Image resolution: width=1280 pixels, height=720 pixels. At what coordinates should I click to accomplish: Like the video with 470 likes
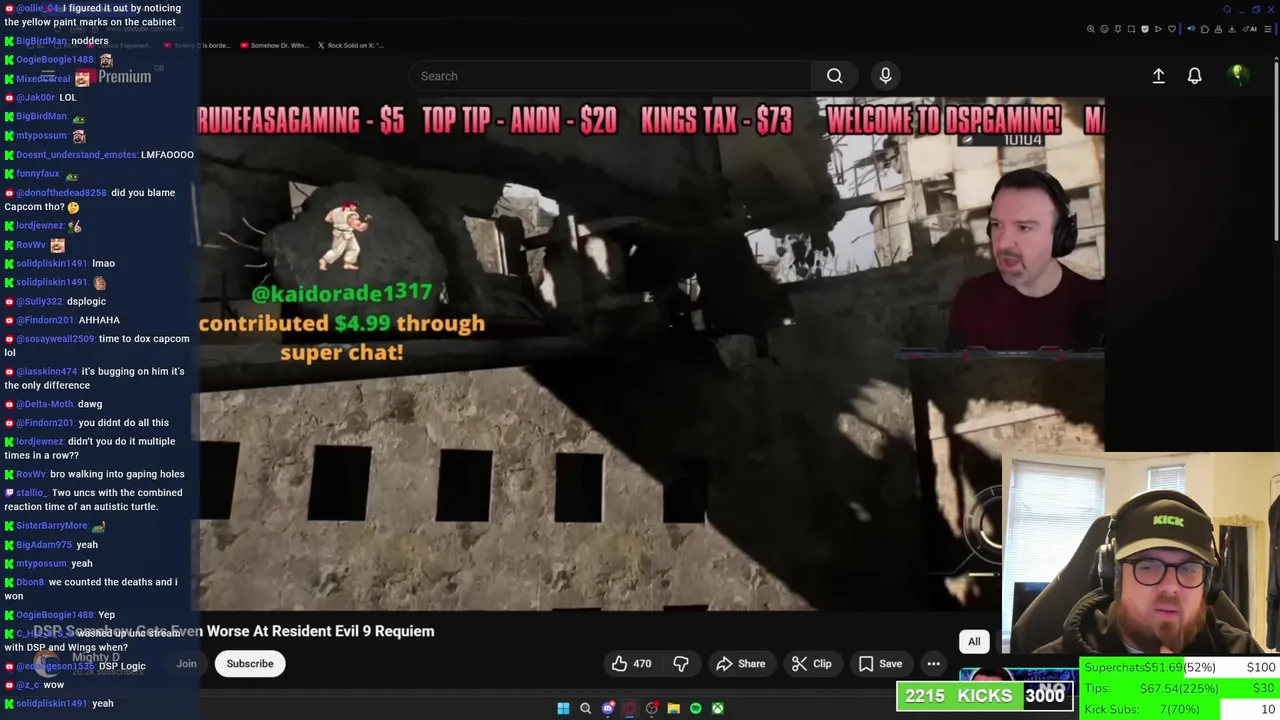(x=631, y=664)
